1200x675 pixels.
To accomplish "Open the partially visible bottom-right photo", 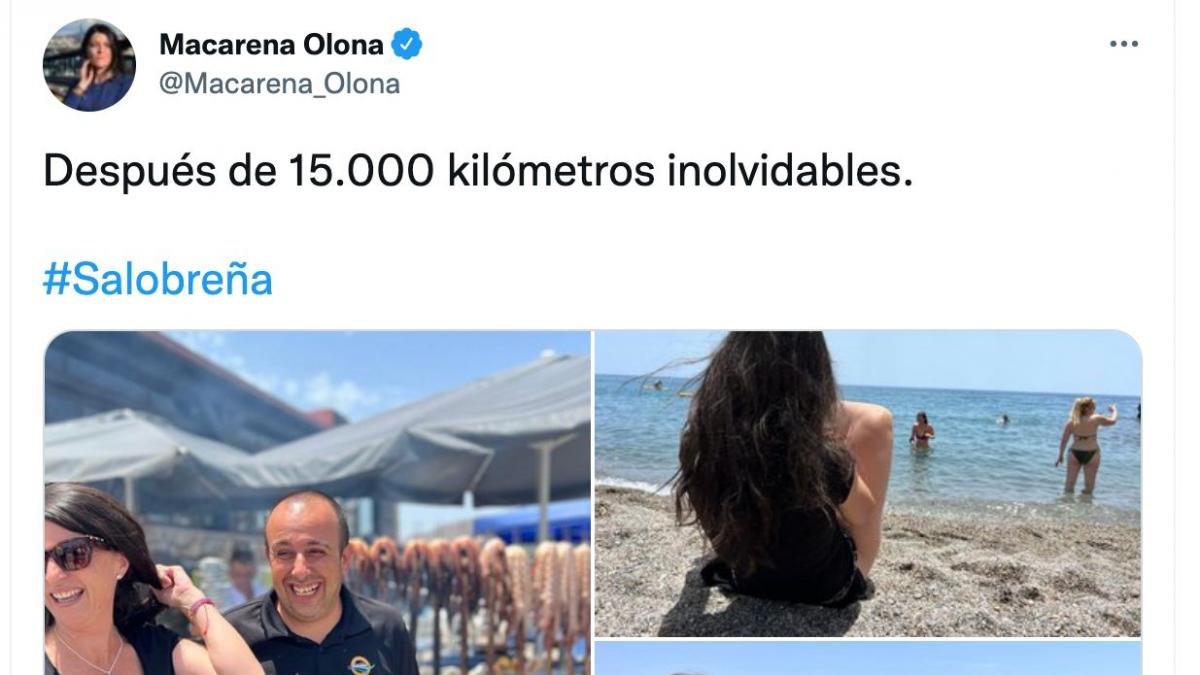I will pyautogui.click(x=868, y=658).
